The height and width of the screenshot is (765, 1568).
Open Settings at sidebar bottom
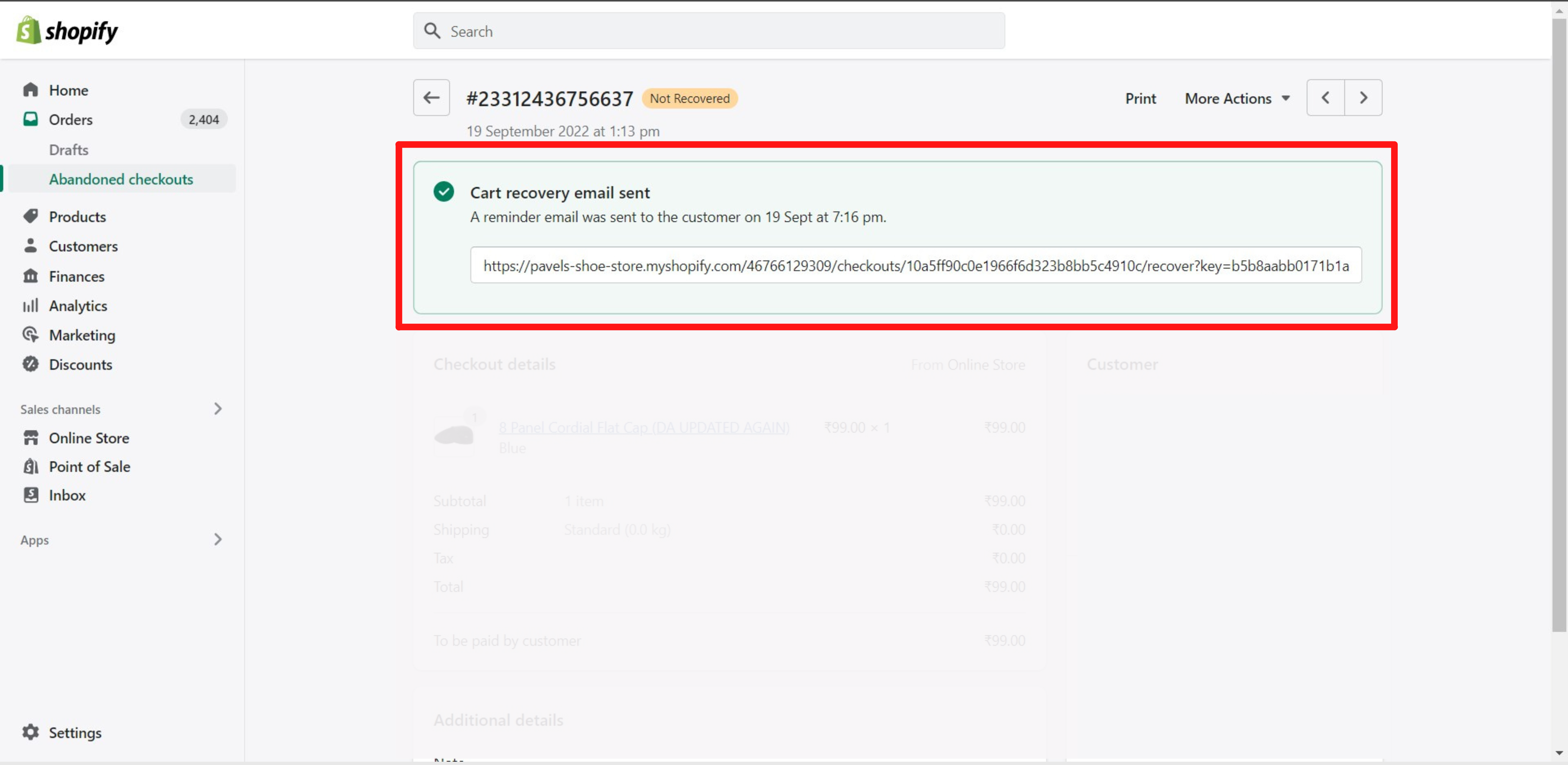click(x=75, y=733)
